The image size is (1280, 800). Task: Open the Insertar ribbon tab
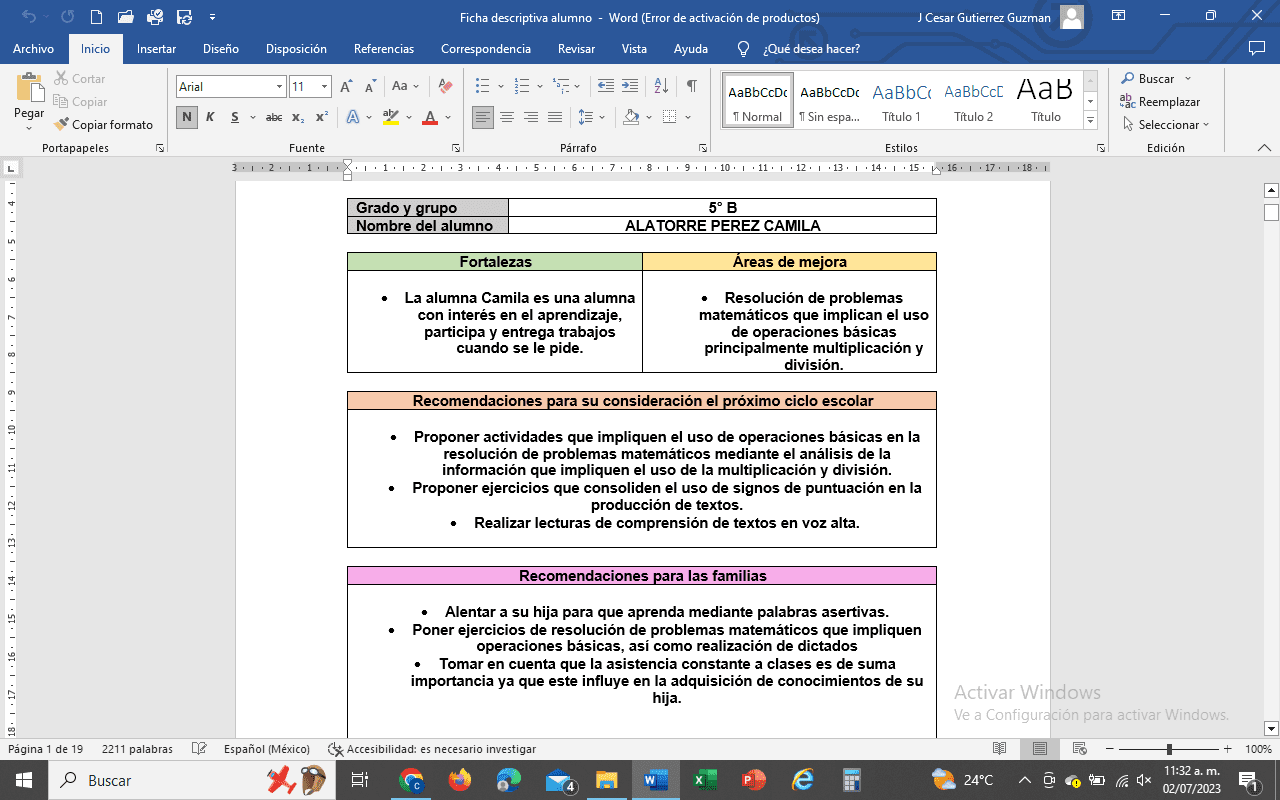[156, 49]
